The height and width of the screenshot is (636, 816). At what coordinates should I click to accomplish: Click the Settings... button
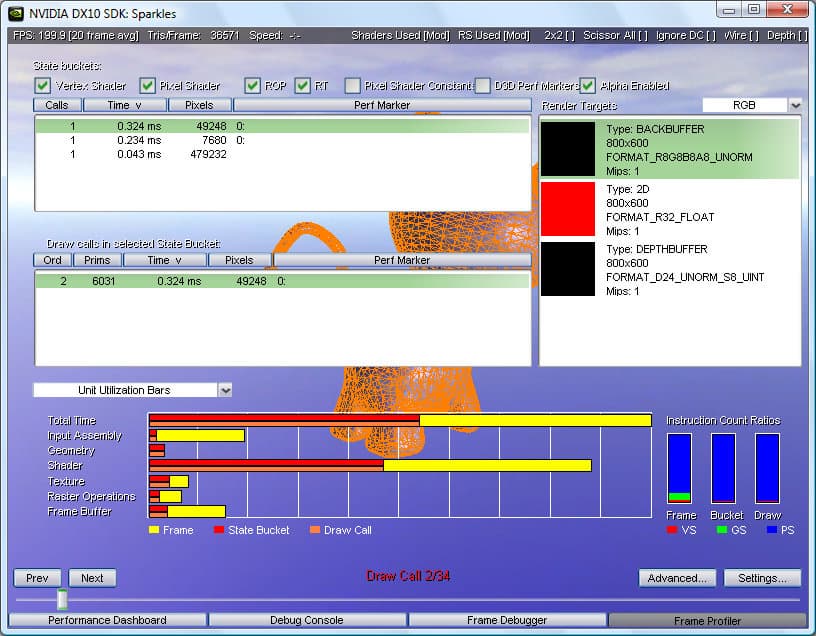tap(762, 578)
